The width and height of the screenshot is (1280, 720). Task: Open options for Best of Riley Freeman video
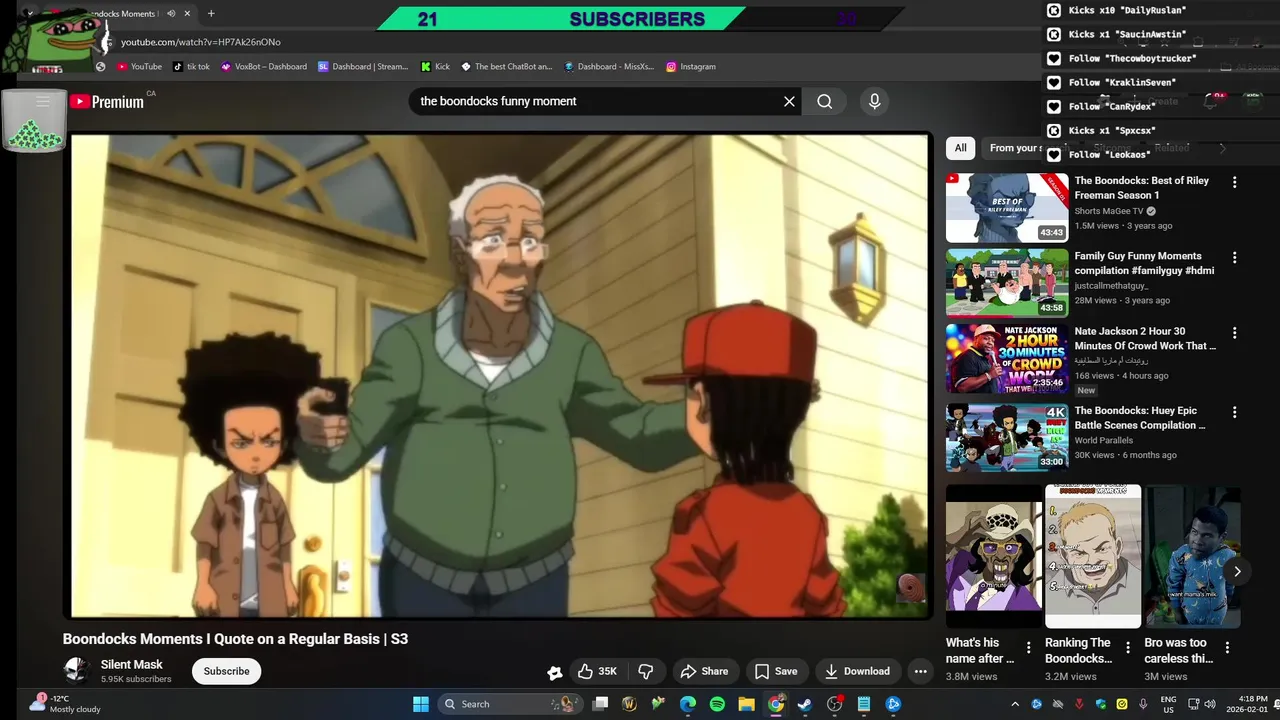[1234, 182]
